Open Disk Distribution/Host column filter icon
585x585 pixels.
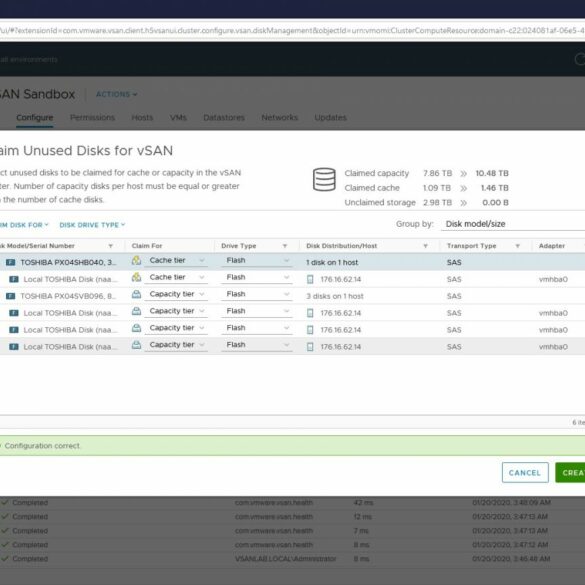point(425,246)
